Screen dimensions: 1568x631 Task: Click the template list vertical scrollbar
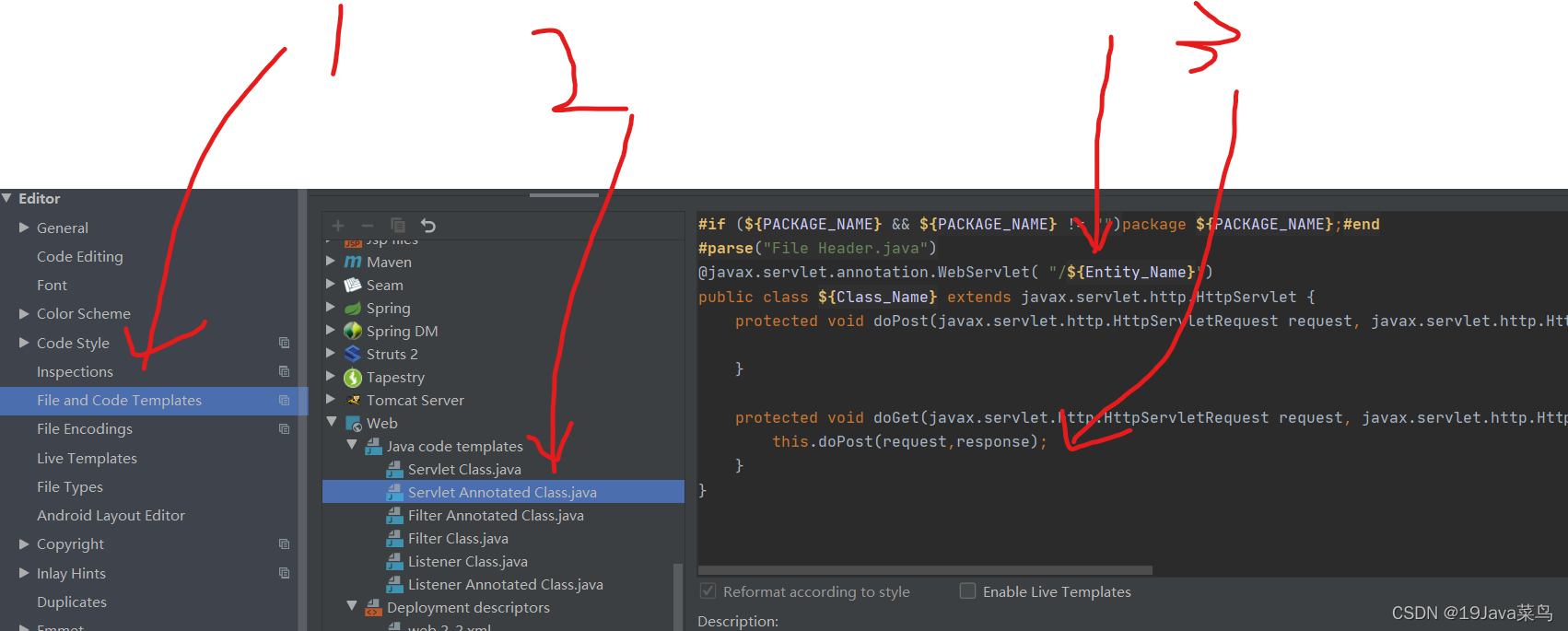click(x=678, y=597)
